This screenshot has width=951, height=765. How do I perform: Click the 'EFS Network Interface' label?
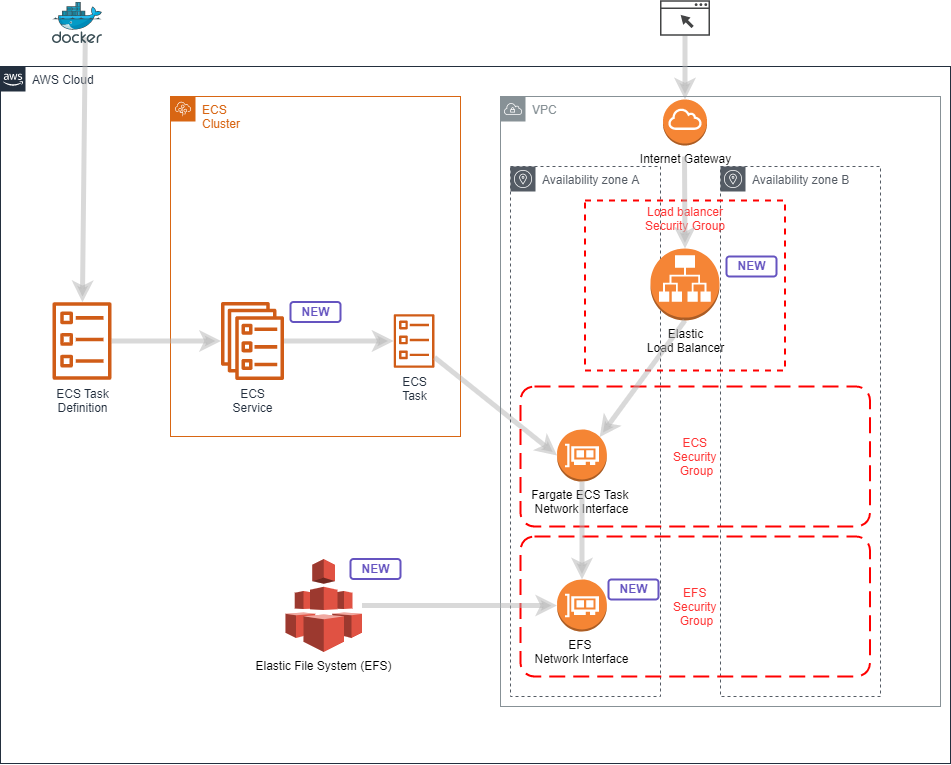click(x=581, y=652)
